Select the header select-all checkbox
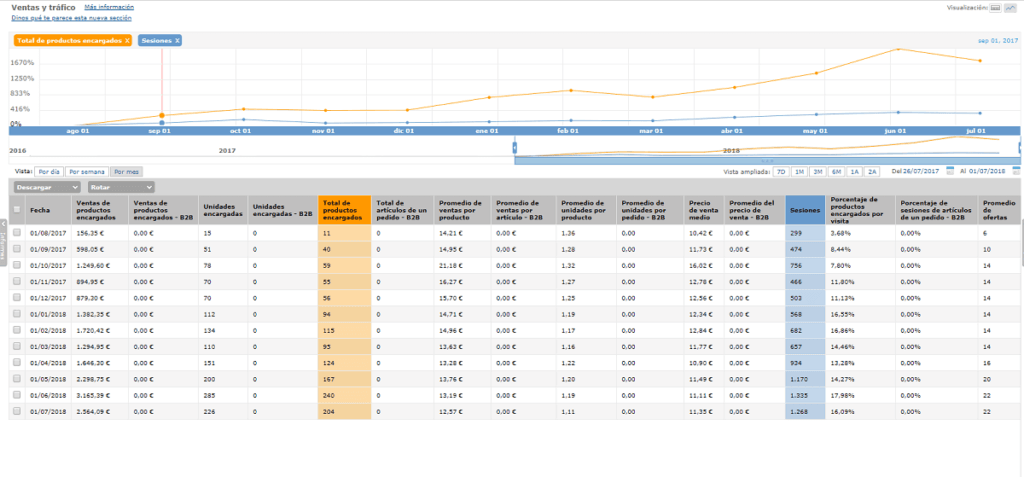This screenshot has height=477, width=1024. 15,210
